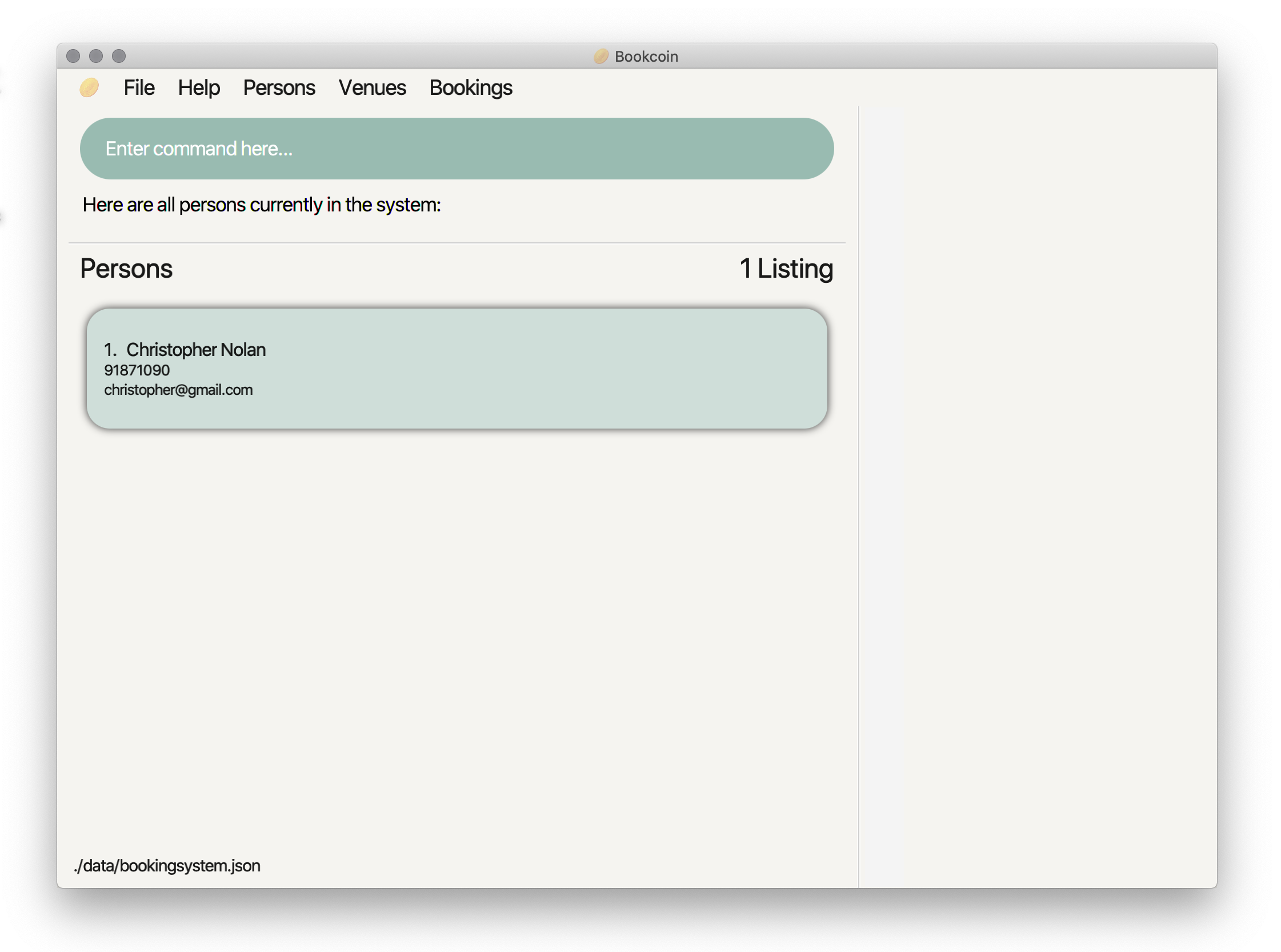Open the Bookings menu

coord(471,87)
